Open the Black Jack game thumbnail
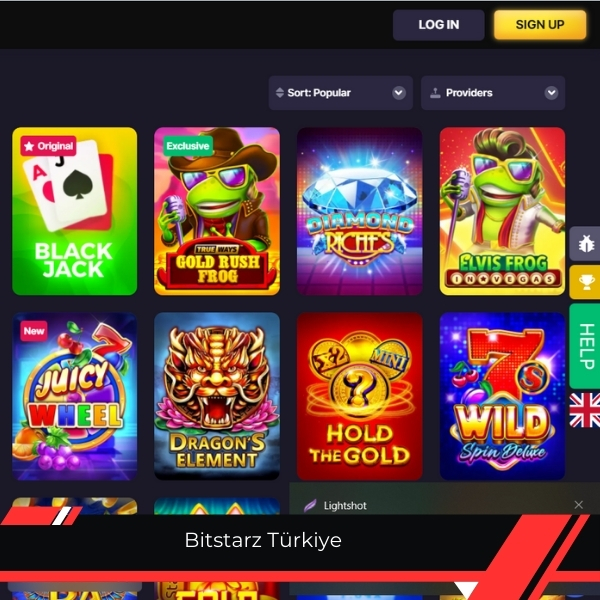This screenshot has height=600, width=600. pos(75,211)
